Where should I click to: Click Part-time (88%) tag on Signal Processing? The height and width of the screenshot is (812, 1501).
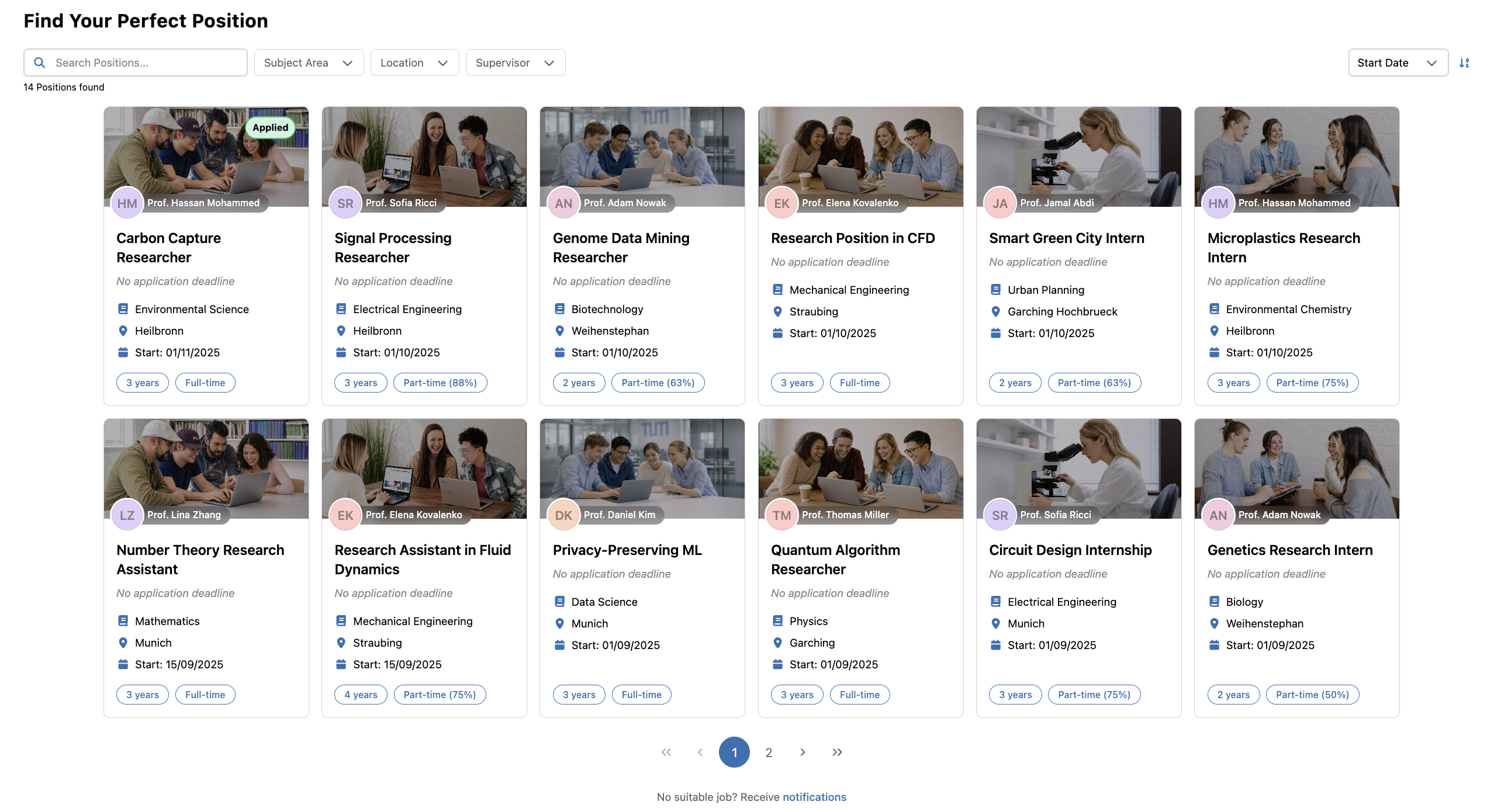(440, 383)
